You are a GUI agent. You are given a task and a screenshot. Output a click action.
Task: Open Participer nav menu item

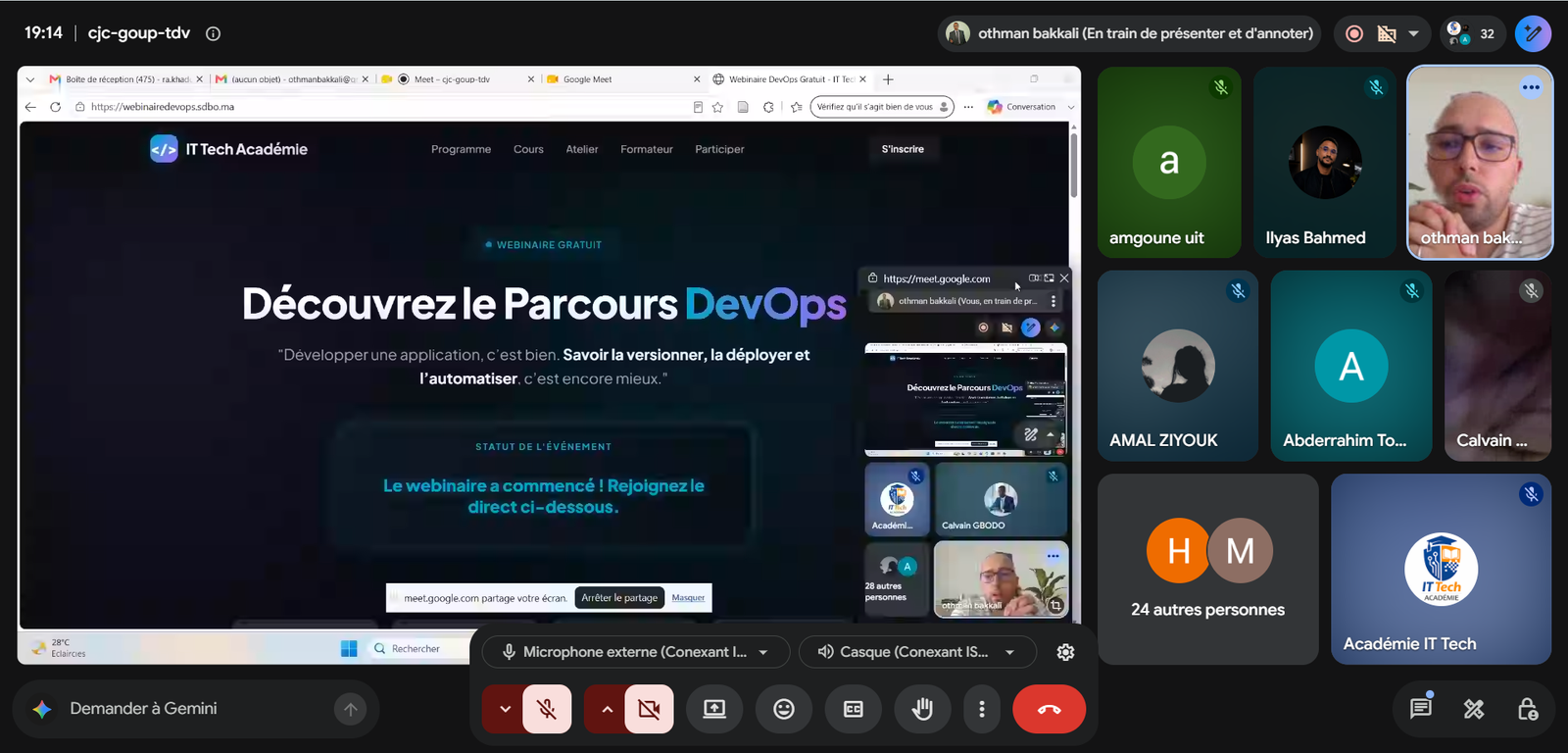(x=719, y=149)
